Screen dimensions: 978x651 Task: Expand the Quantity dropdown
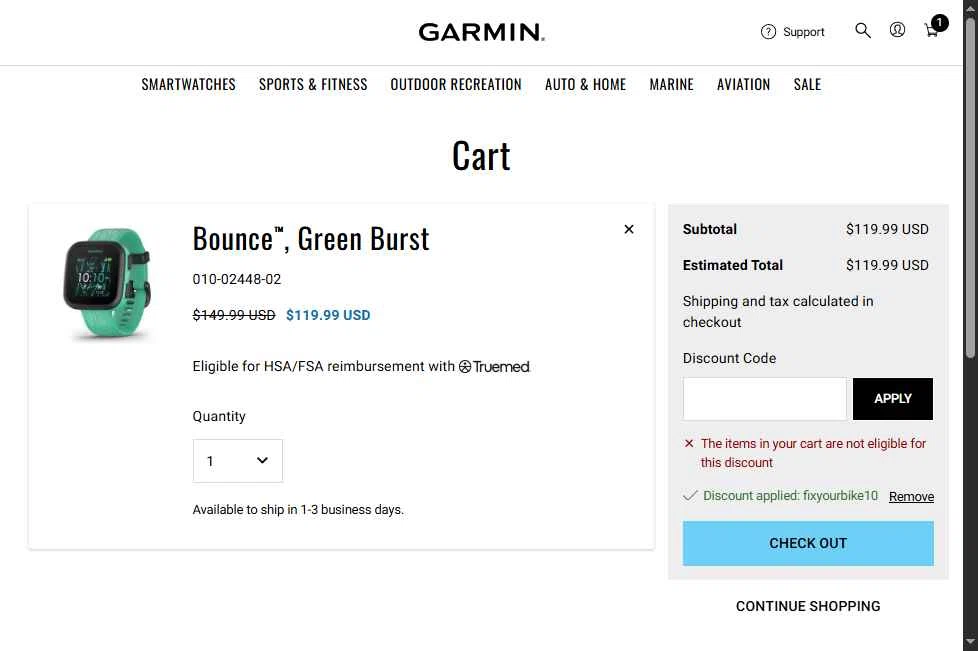click(x=238, y=461)
